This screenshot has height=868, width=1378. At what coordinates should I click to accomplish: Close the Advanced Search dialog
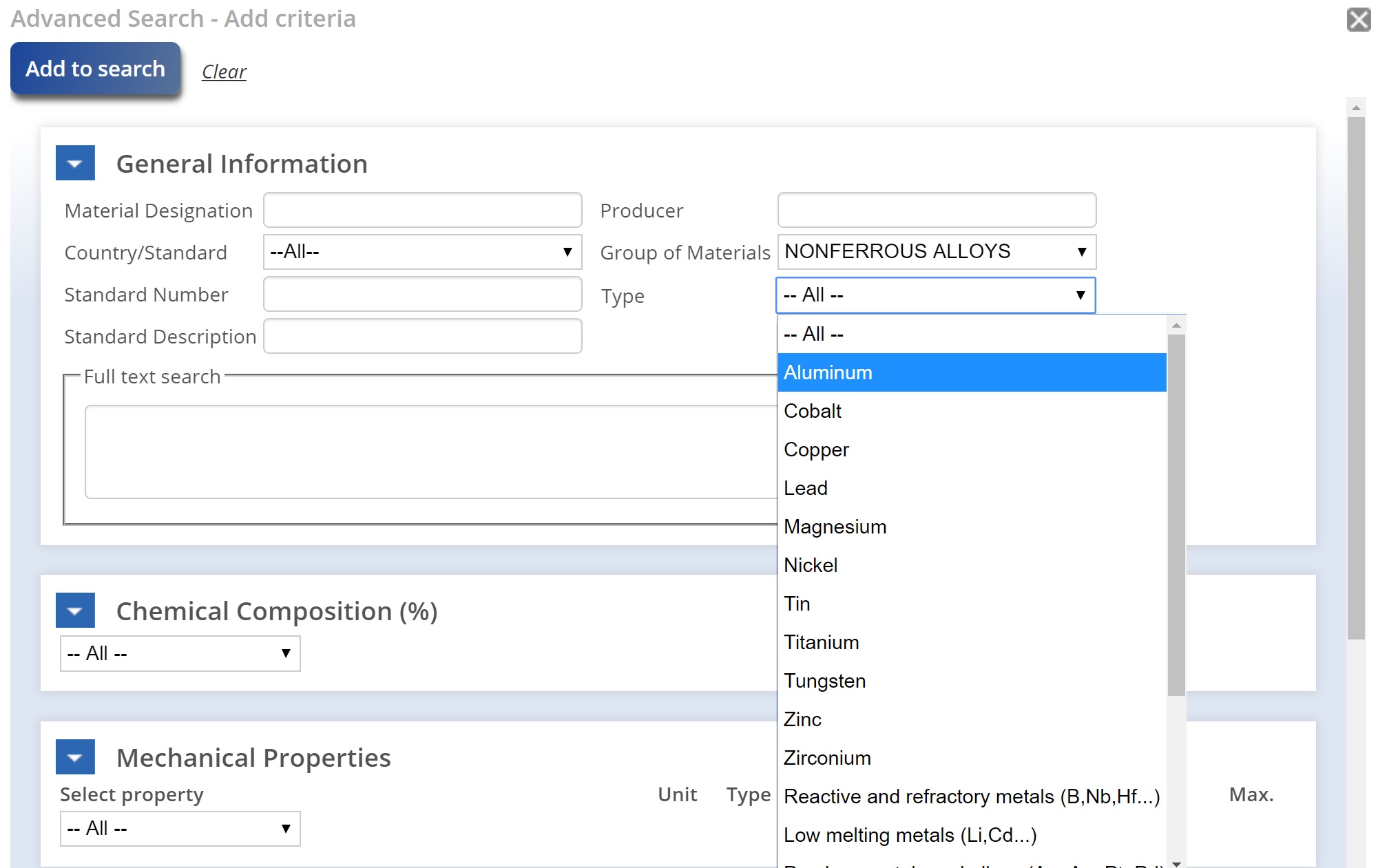[x=1358, y=19]
